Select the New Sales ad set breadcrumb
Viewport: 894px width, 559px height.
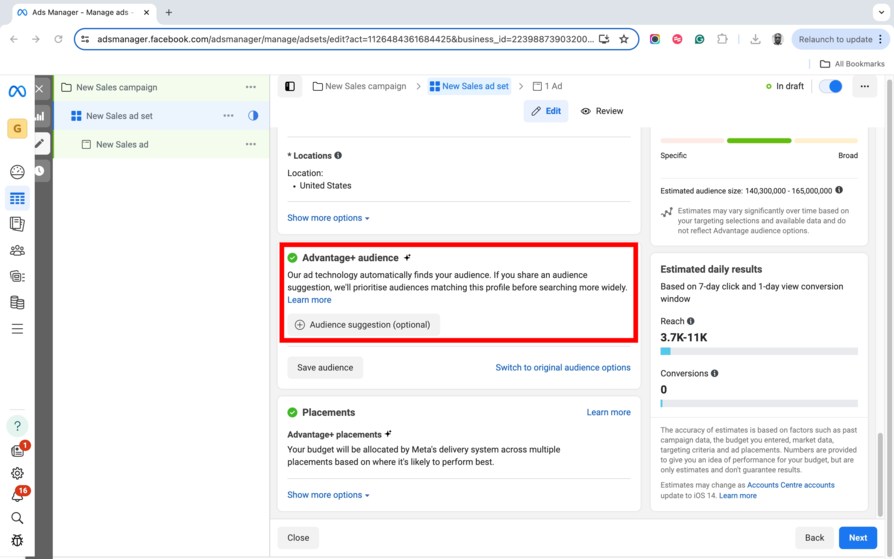pyautogui.click(x=469, y=86)
